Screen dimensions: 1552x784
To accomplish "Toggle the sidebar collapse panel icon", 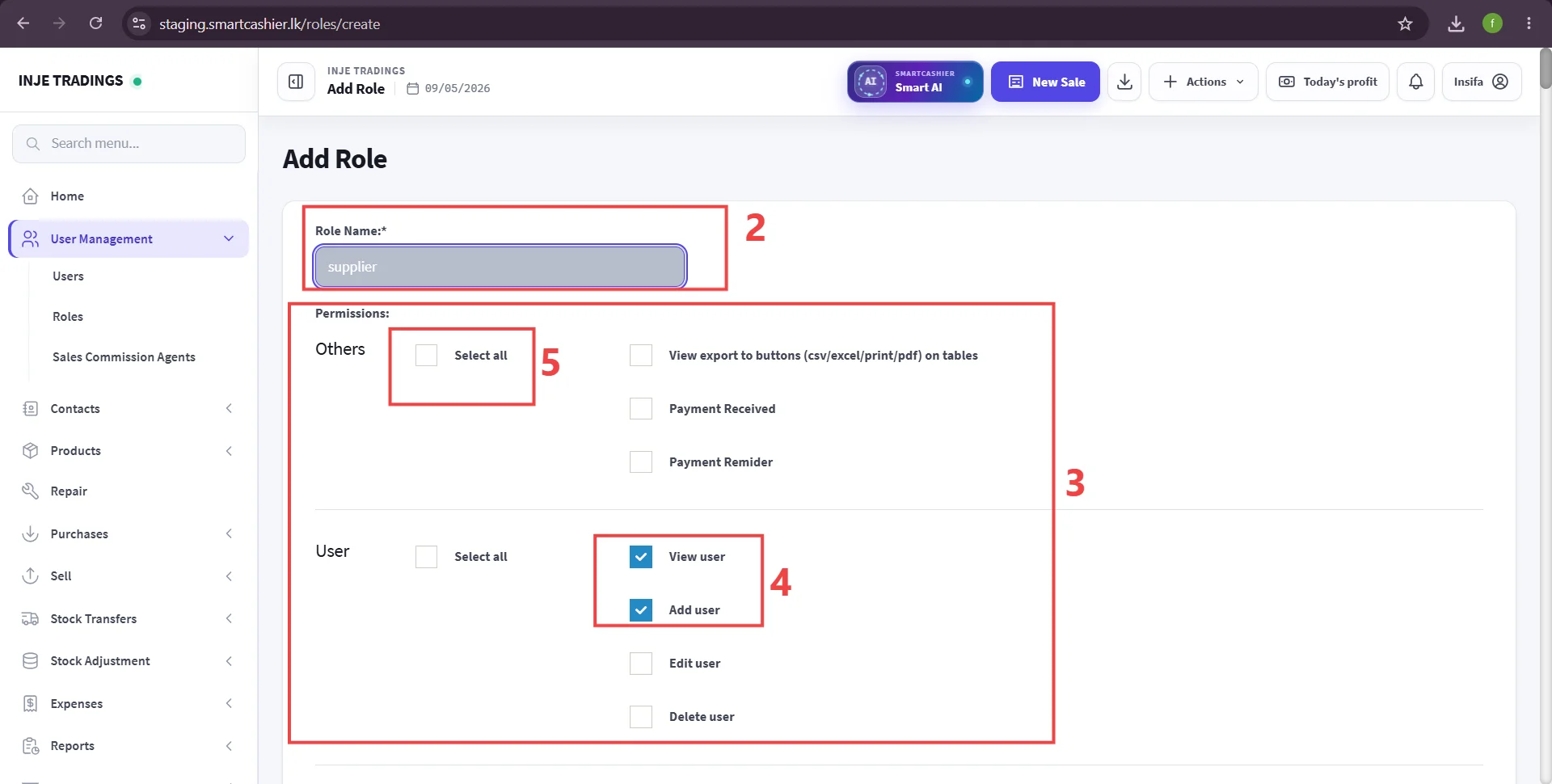I will click(296, 82).
